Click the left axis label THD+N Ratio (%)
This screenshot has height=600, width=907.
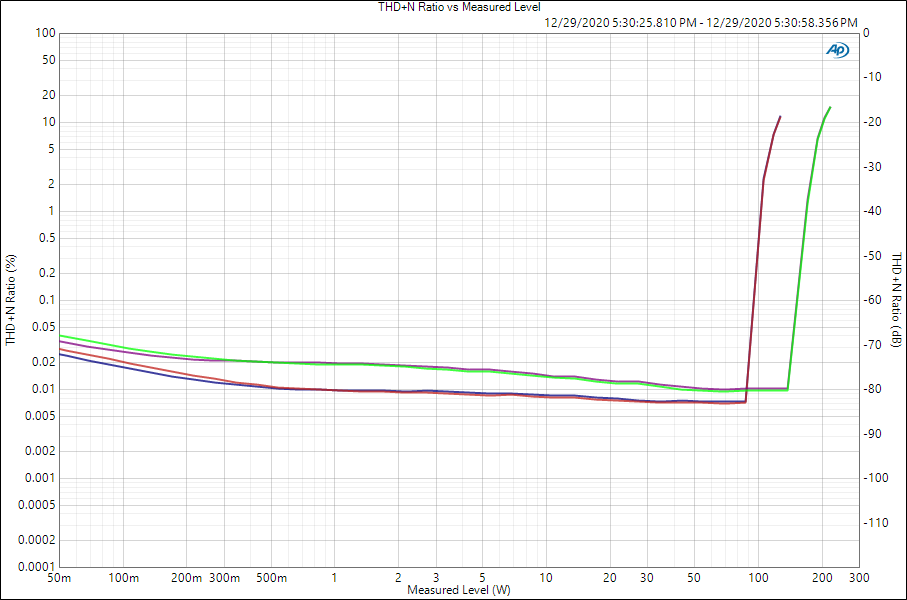coord(11,299)
